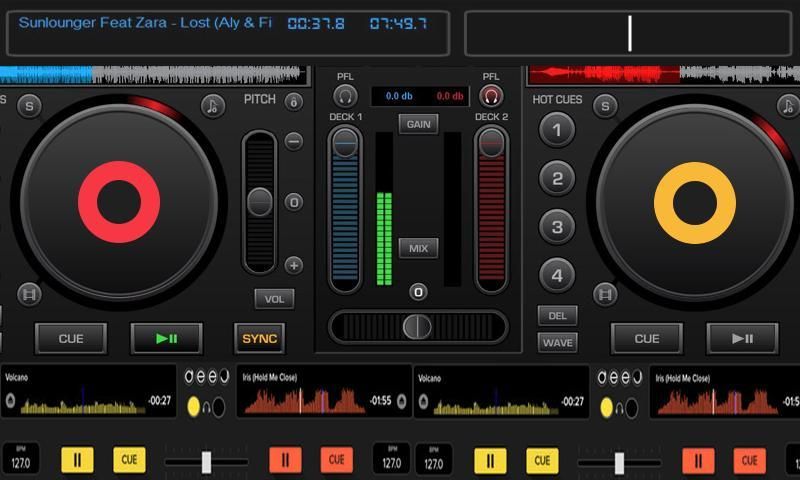Toggle the pitch lock icon beside PITCH
Image resolution: width=800 pixels, height=480 pixels.
(293, 101)
